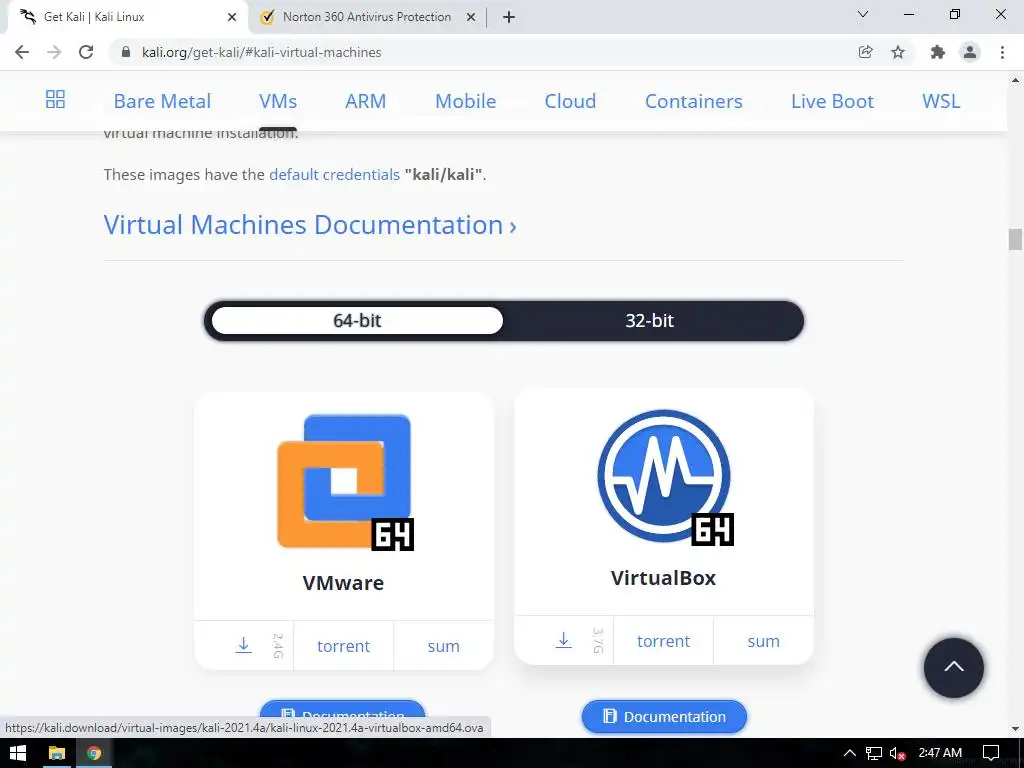Open the VMware Documentation button

tap(343, 709)
